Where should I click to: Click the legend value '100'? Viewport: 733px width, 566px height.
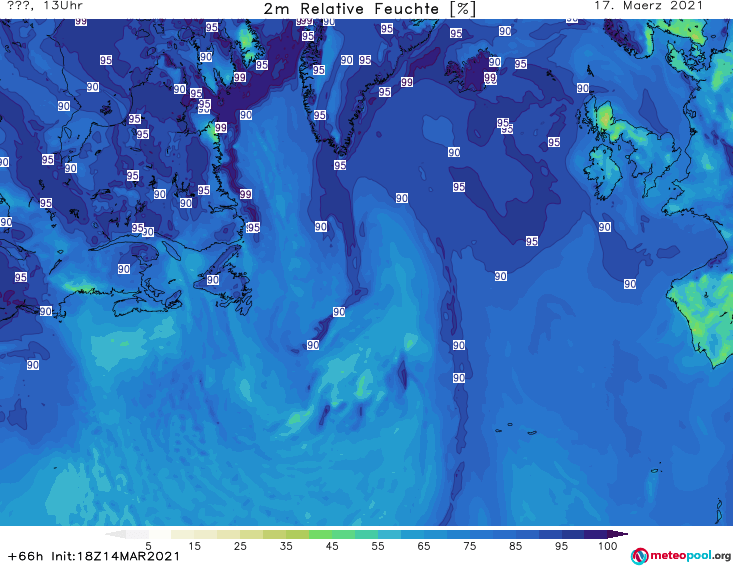(x=607, y=546)
